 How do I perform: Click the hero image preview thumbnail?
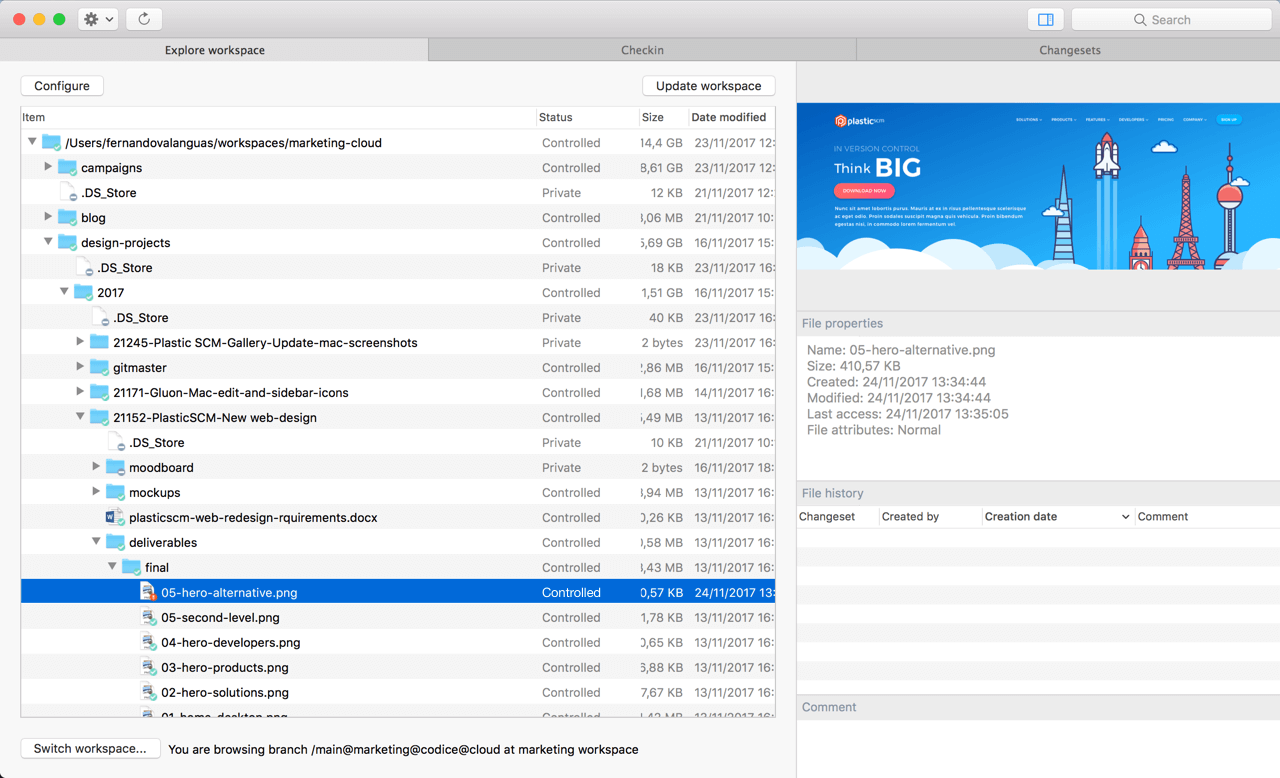(1038, 186)
